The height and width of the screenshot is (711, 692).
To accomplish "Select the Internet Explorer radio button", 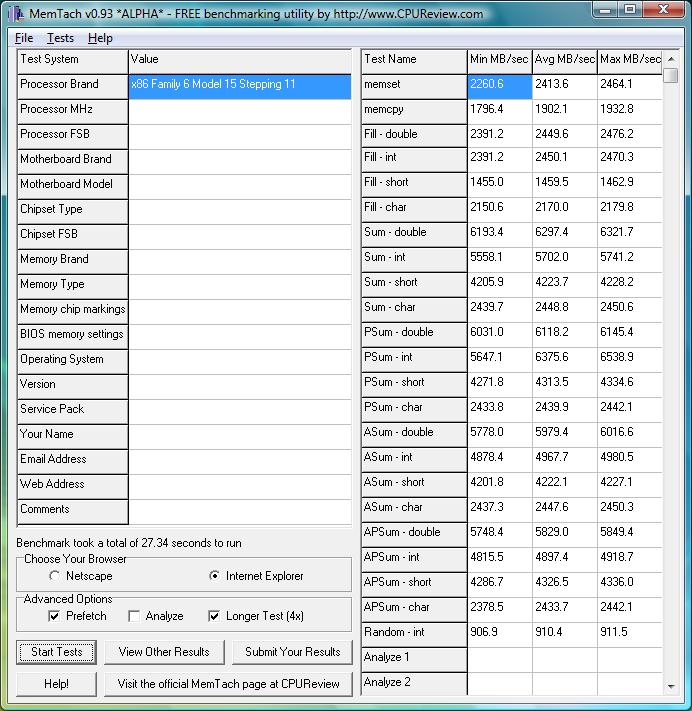I will [x=214, y=576].
